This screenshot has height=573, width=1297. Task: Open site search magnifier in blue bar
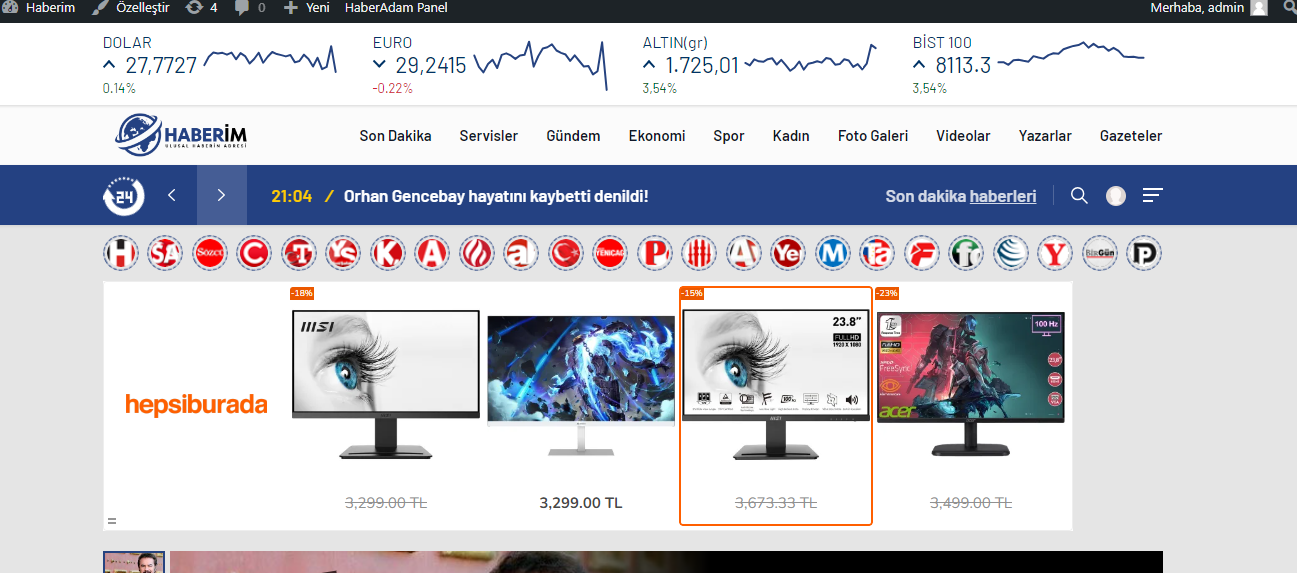click(1079, 195)
